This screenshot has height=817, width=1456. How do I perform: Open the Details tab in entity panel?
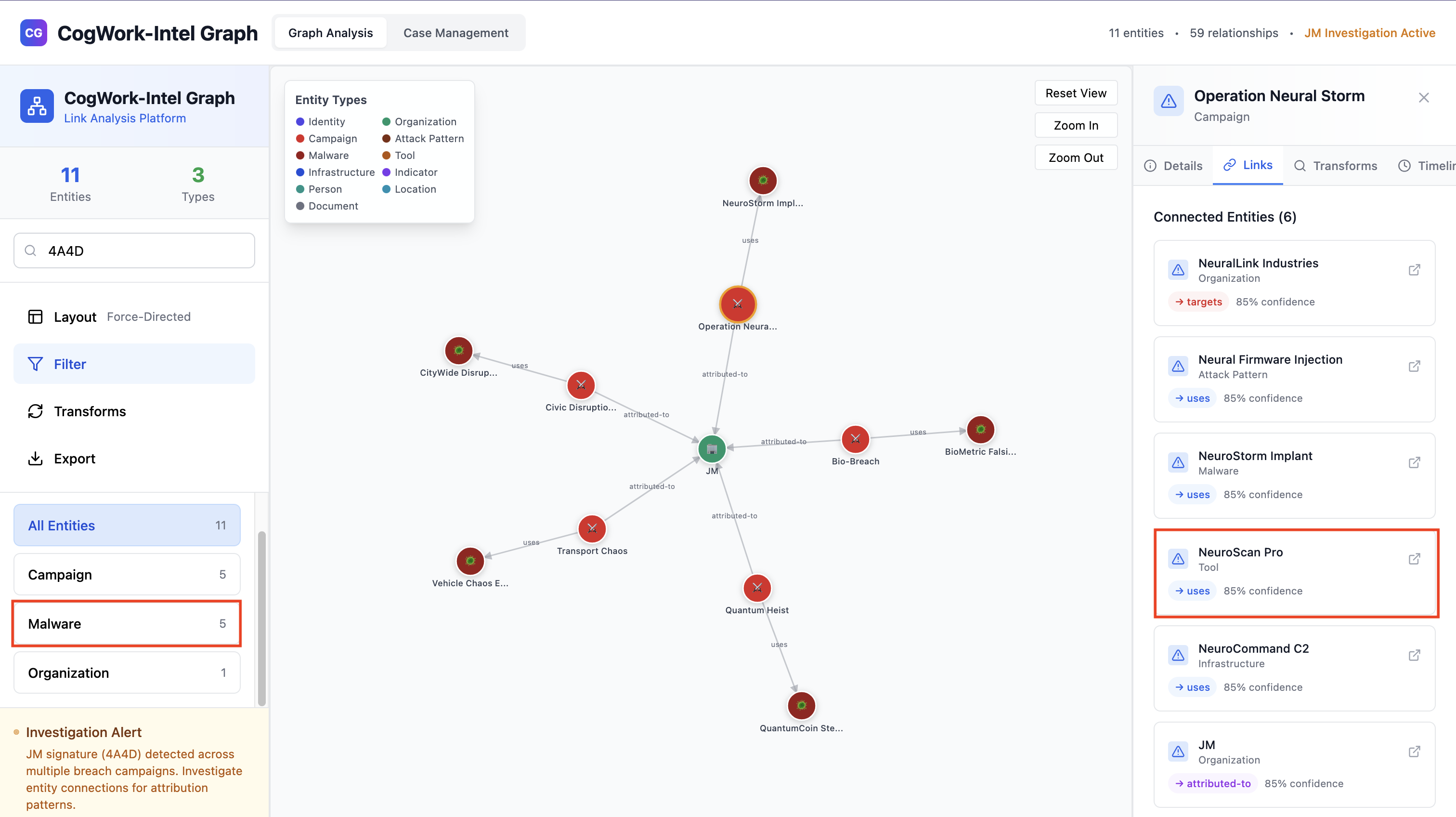(x=1173, y=166)
